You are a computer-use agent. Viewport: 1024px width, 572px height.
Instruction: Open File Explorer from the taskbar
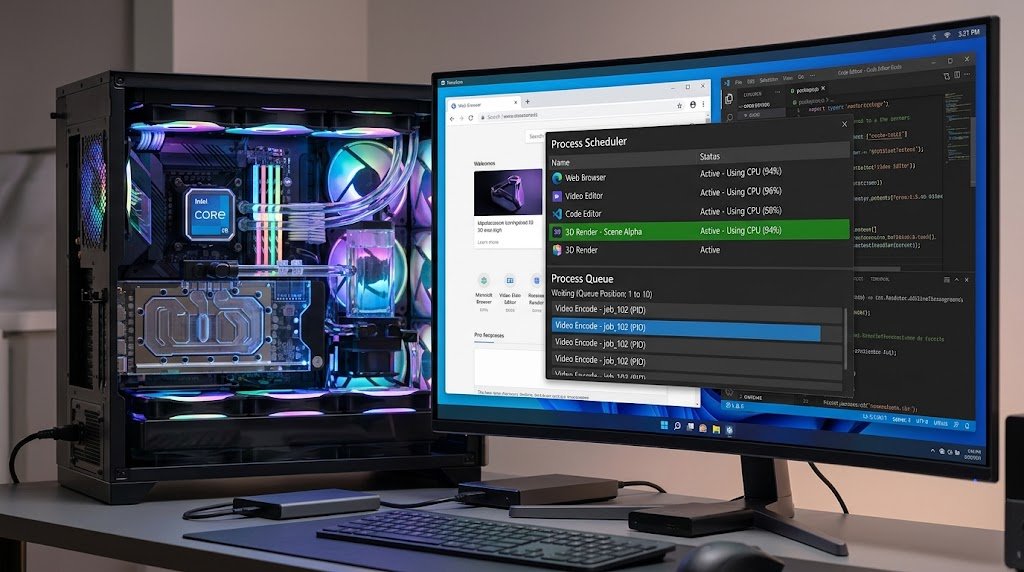(x=716, y=429)
